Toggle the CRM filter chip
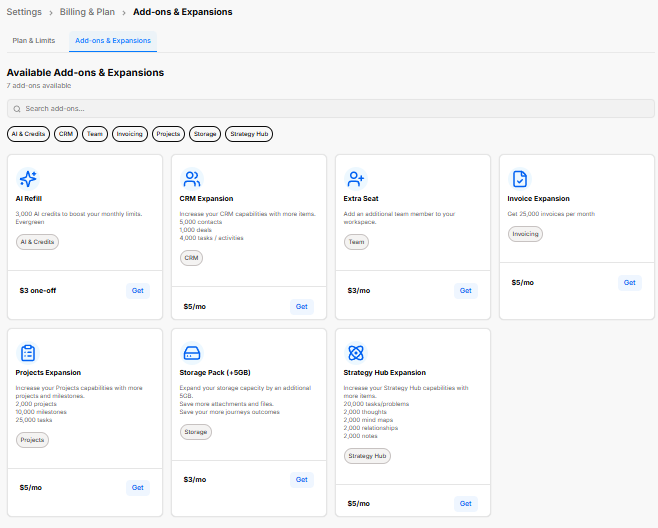This screenshot has width=658, height=528. pyautogui.click(x=66, y=134)
